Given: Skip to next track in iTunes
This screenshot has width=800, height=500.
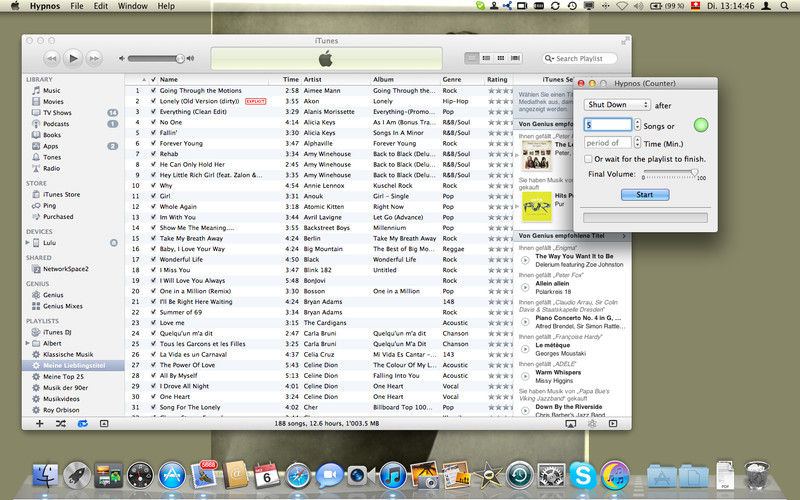Looking at the screenshot, I should click(94, 59).
